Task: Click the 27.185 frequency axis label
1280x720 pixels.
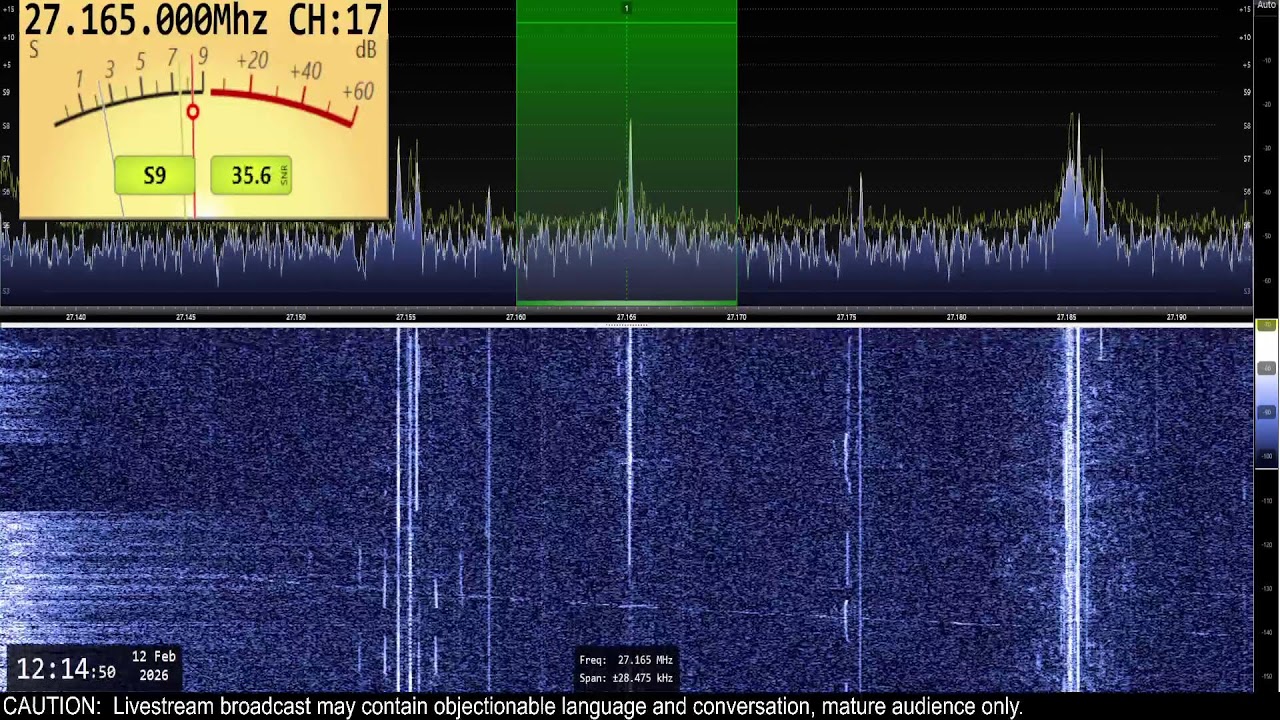Action: click(1066, 317)
